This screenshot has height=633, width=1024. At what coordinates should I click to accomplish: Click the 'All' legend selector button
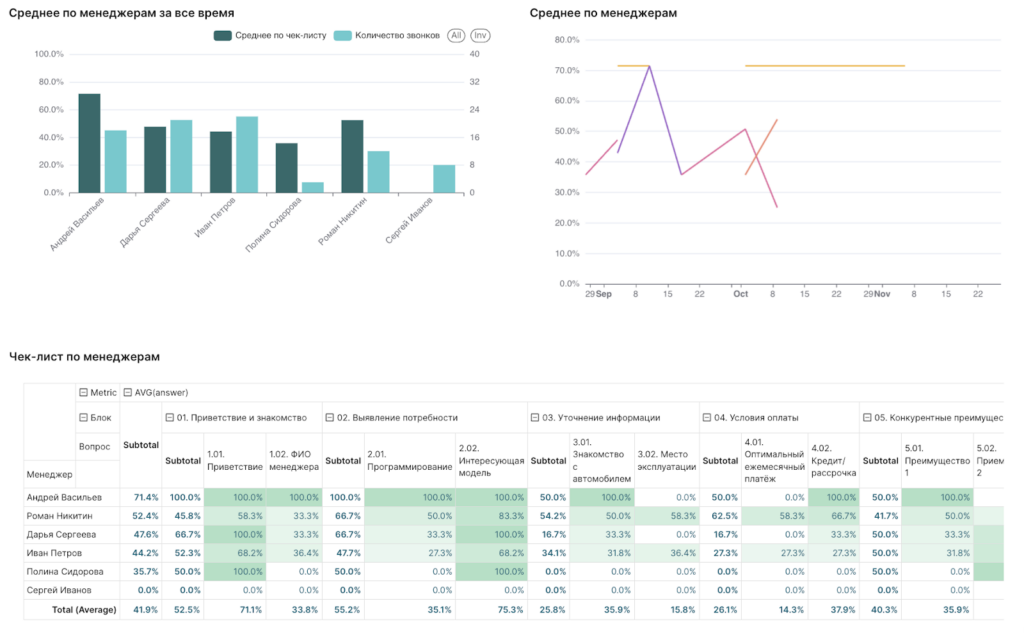(x=457, y=35)
